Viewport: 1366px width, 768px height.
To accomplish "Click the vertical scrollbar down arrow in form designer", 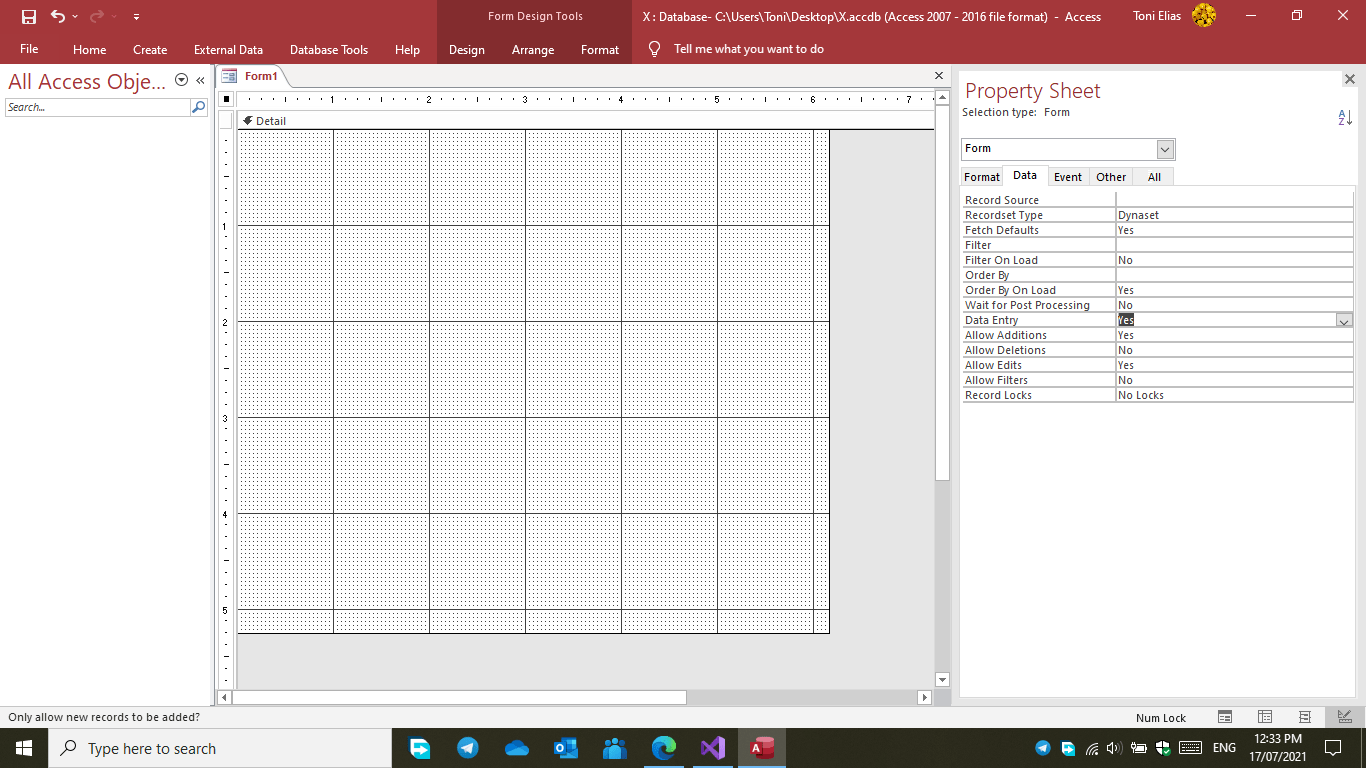I will pos(942,679).
